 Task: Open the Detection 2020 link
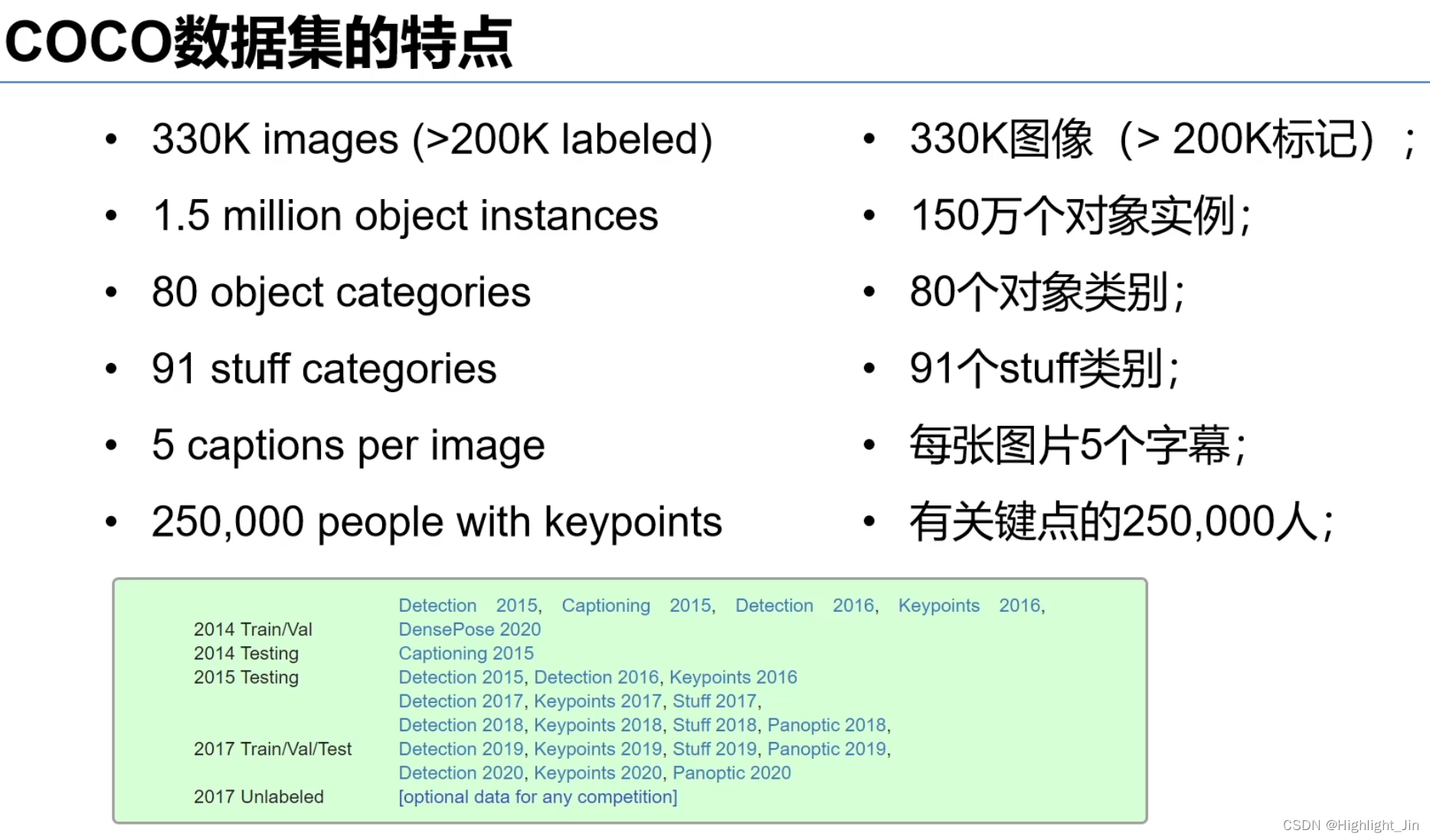460,773
